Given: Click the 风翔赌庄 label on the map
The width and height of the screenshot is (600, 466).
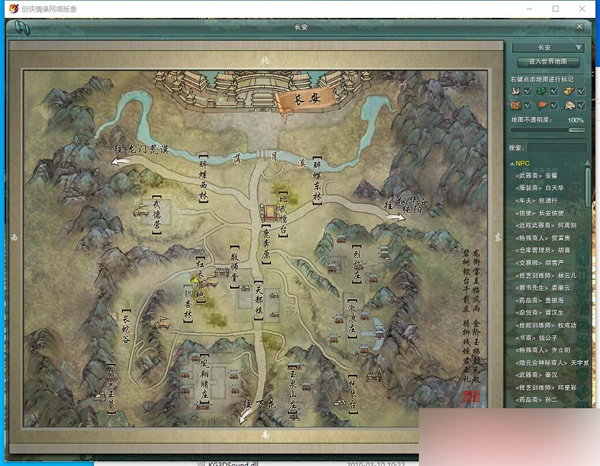Looking at the screenshot, I should coord(204,379).
